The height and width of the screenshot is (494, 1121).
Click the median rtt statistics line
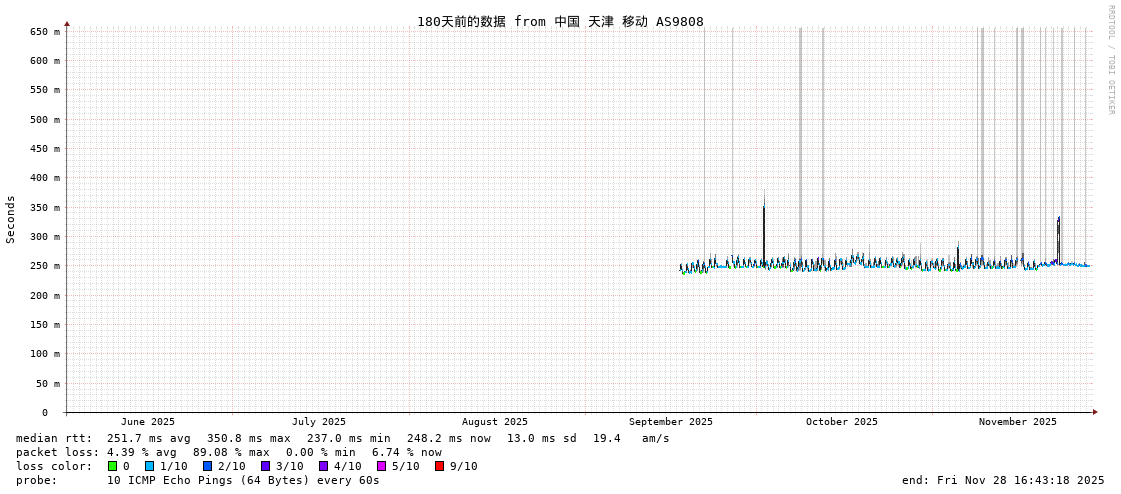(342, 438)
